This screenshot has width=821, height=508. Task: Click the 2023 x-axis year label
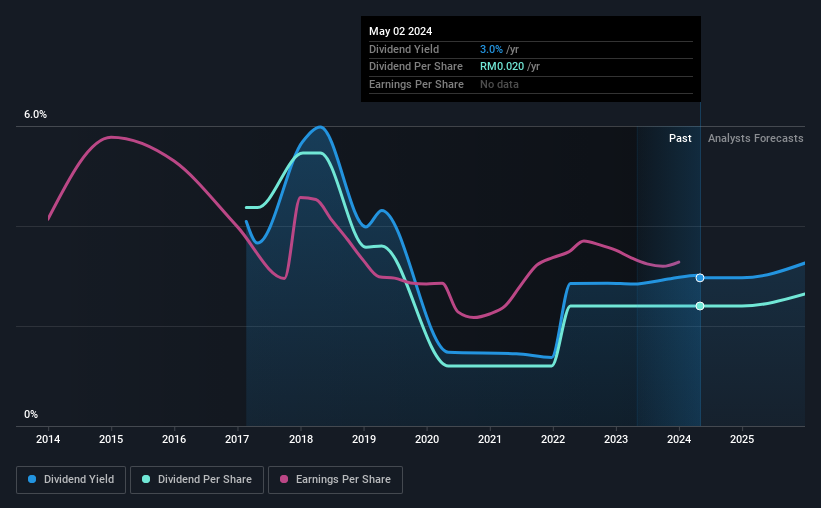point(616,439)
